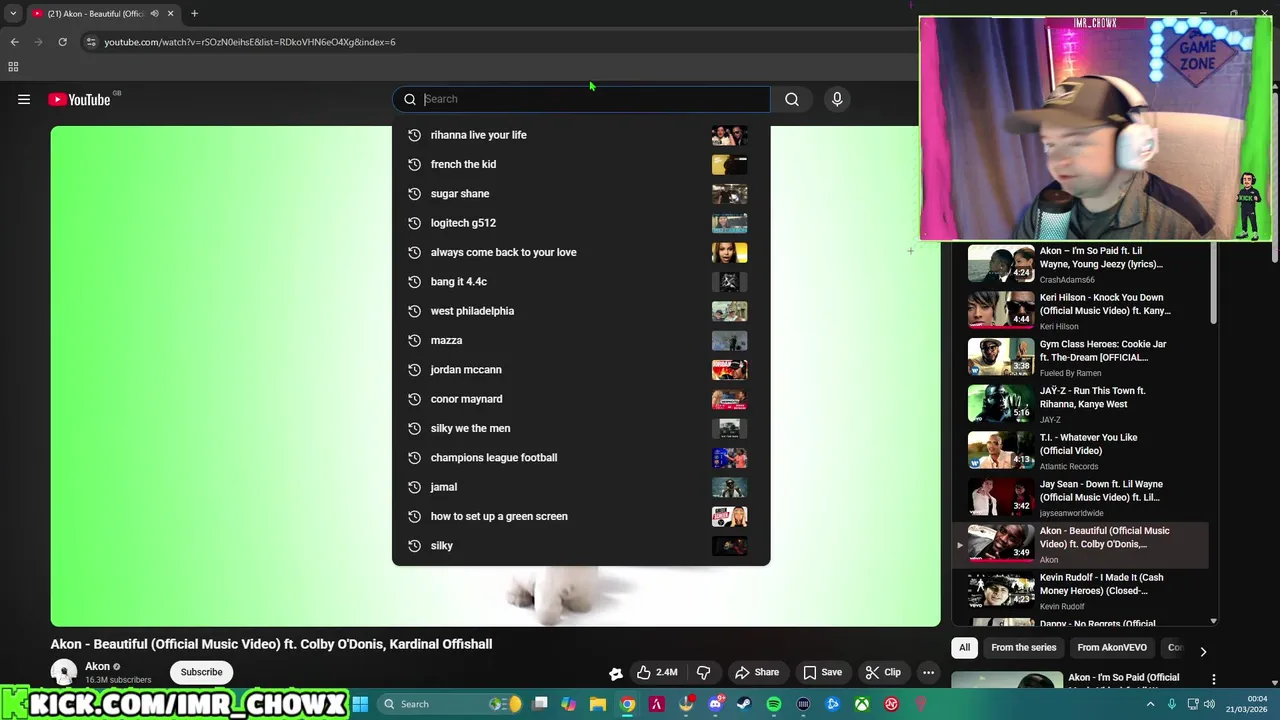Choose 'champions league football' from history
1280x720 pixels.
point(581,457)
